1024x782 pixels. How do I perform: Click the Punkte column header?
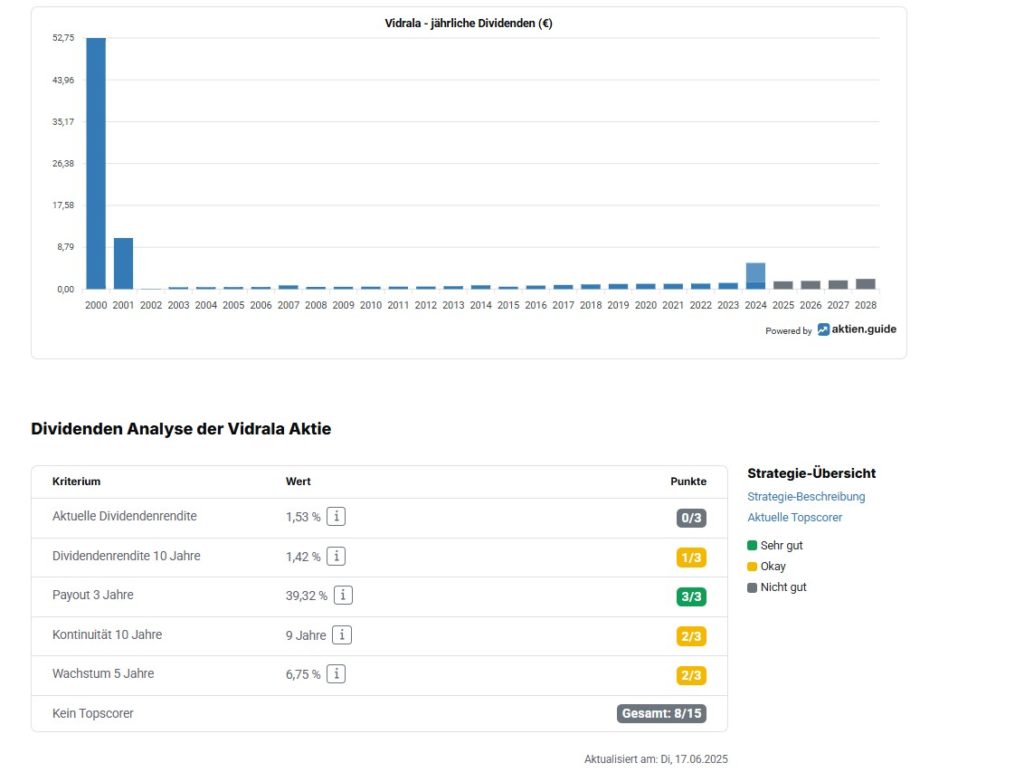[x=688, y=481]
